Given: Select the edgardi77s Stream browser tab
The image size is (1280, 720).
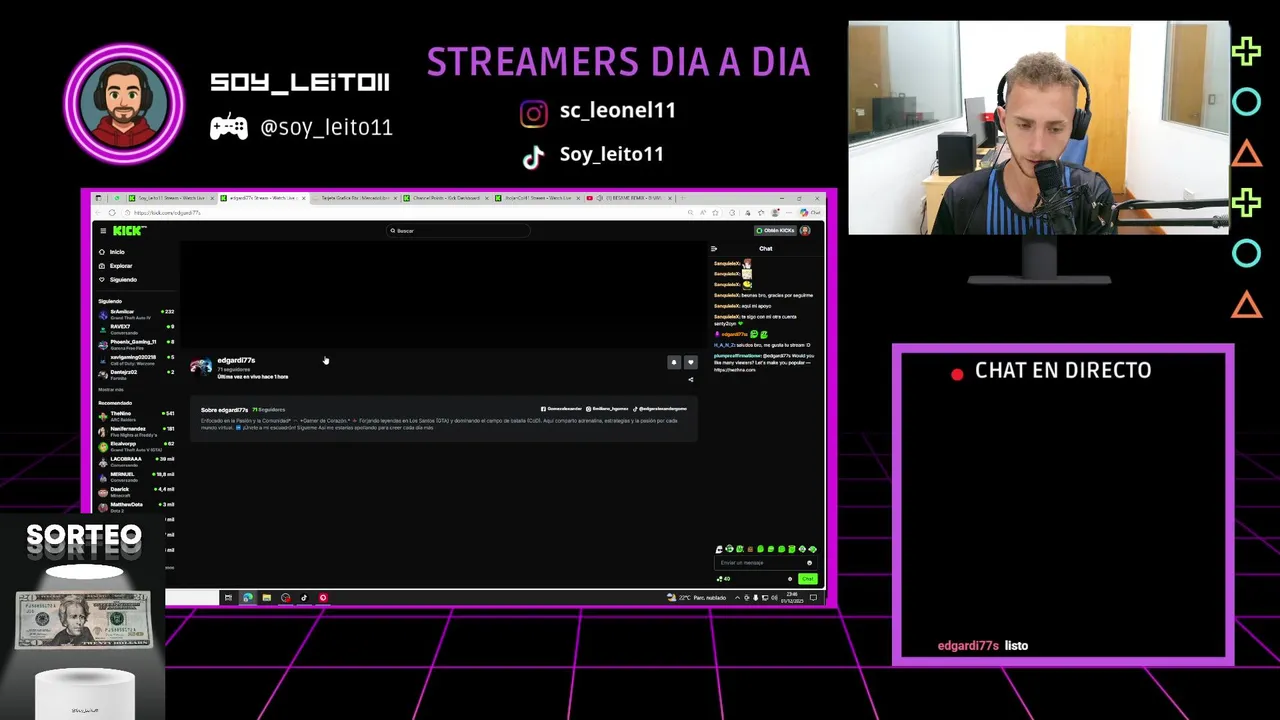Looking at the screenshot, I should [x=262, y=198].
